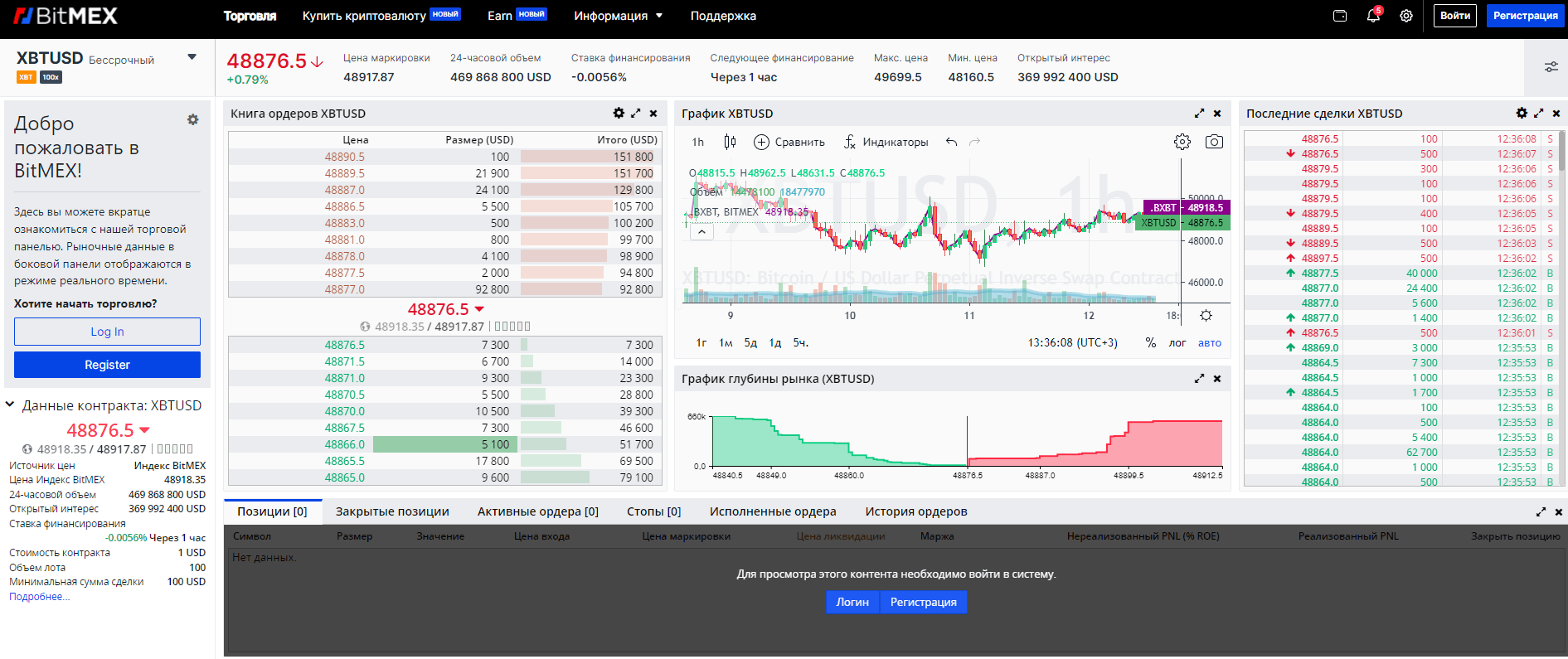
Task: Toggle log scale on chart
Action: tap(1177, 342)
